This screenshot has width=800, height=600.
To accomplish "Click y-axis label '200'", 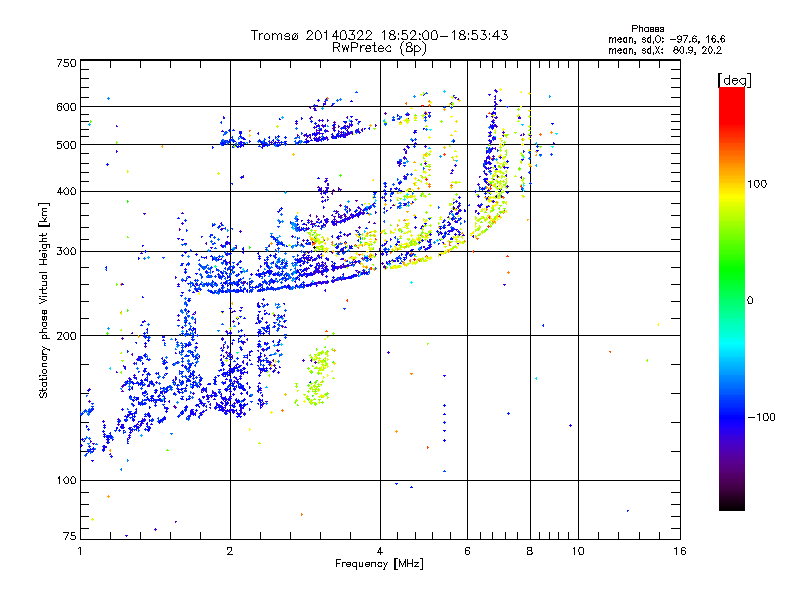I will 67,336.
